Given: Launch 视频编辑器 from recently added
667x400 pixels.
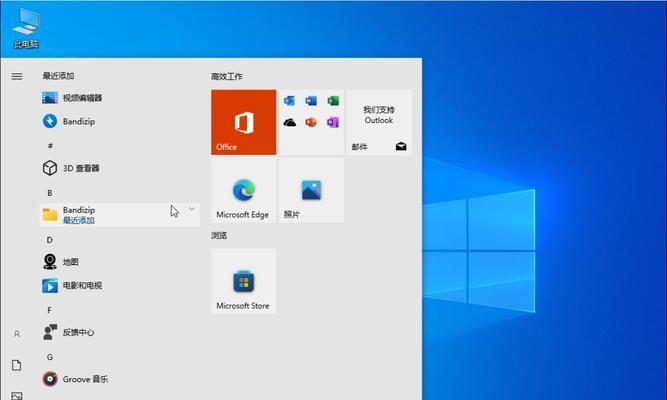Looking at the screenshot, I should pos(120,98).
